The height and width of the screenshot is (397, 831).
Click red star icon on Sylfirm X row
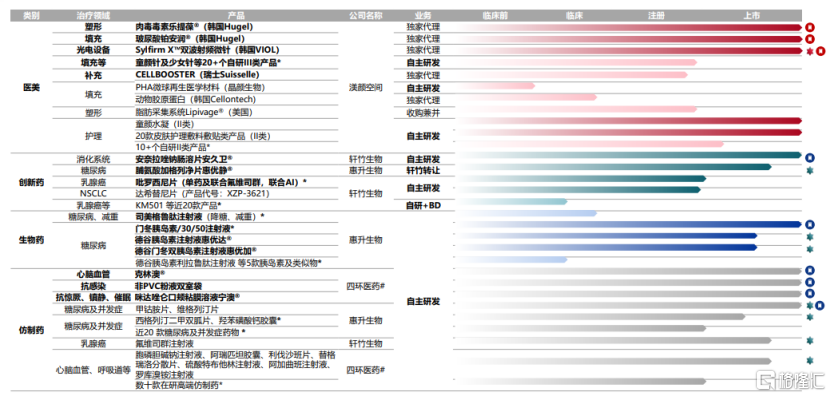click(x=810, y=51)
